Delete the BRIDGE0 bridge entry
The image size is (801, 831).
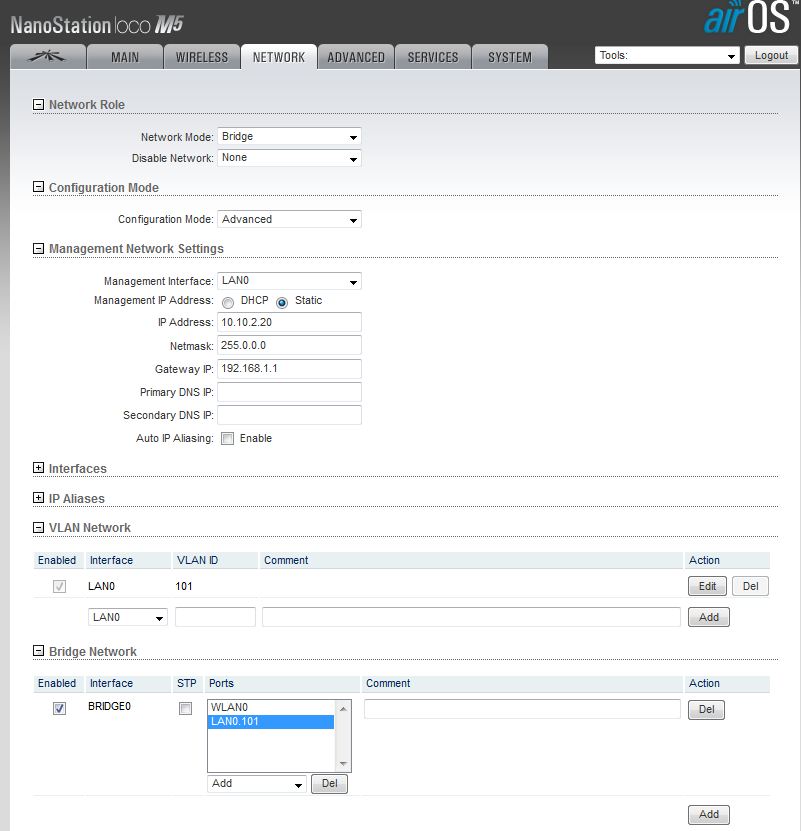pyautogui.click(x=706, y=709)
